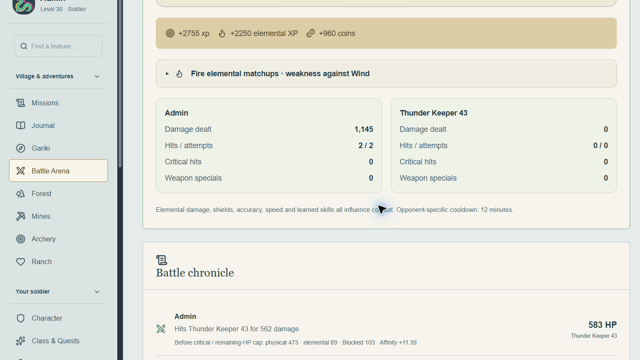Click the 583 HP remaining value
Screen dimensions: 640x360
point(602,325)
